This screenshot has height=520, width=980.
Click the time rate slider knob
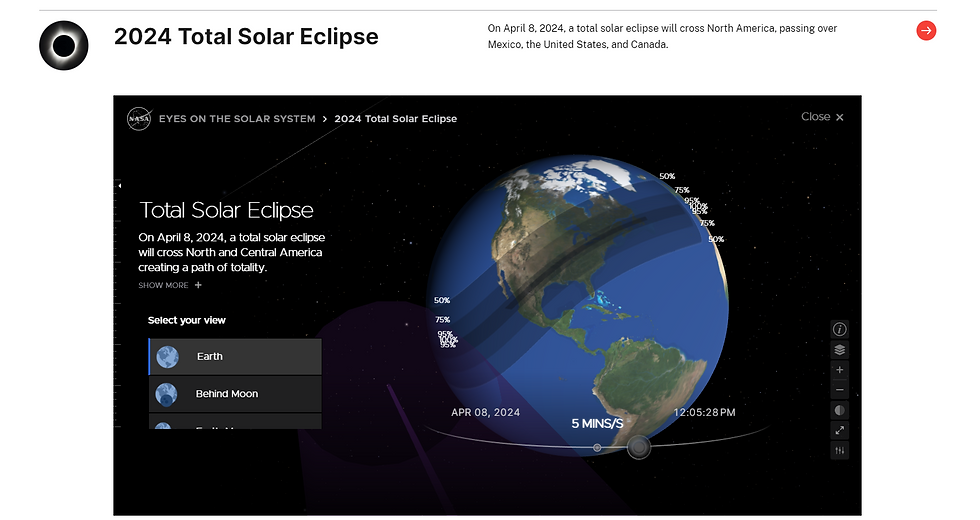638,447
